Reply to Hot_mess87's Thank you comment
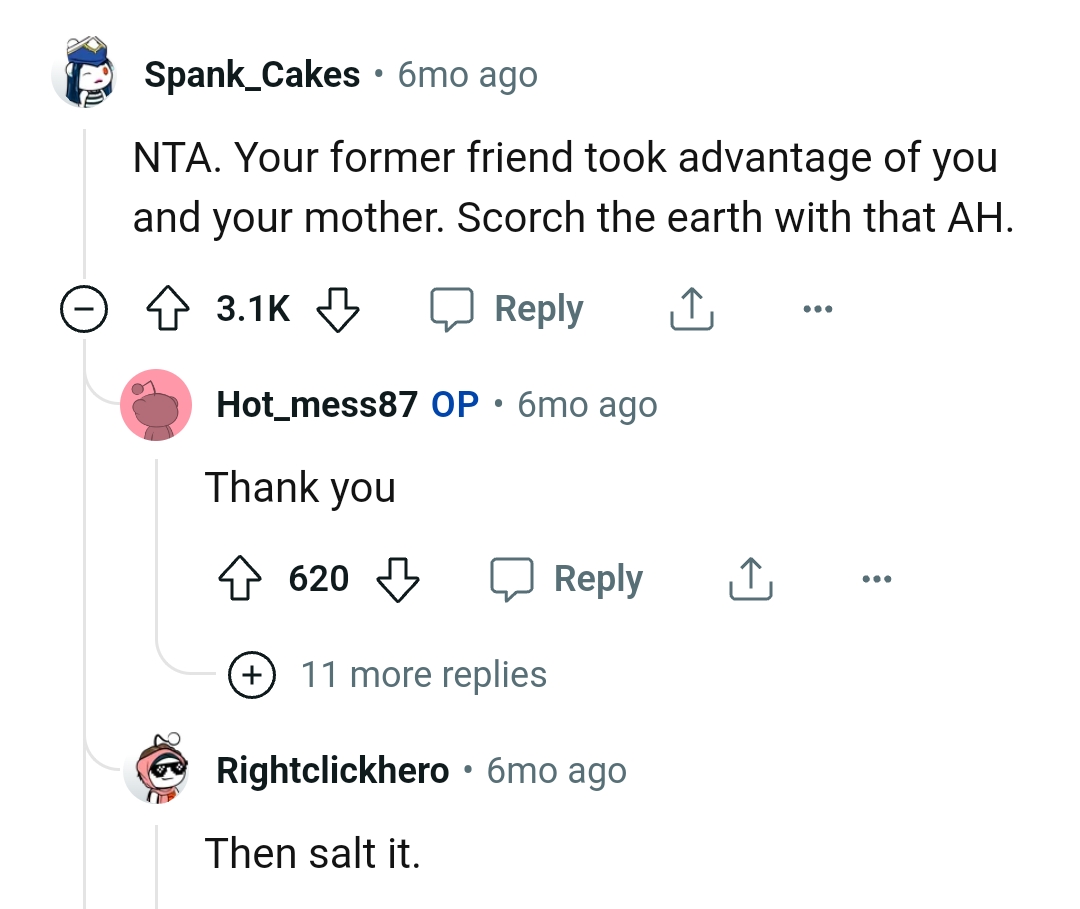This screenshot has width=1080, height=909. coord(567,579)
